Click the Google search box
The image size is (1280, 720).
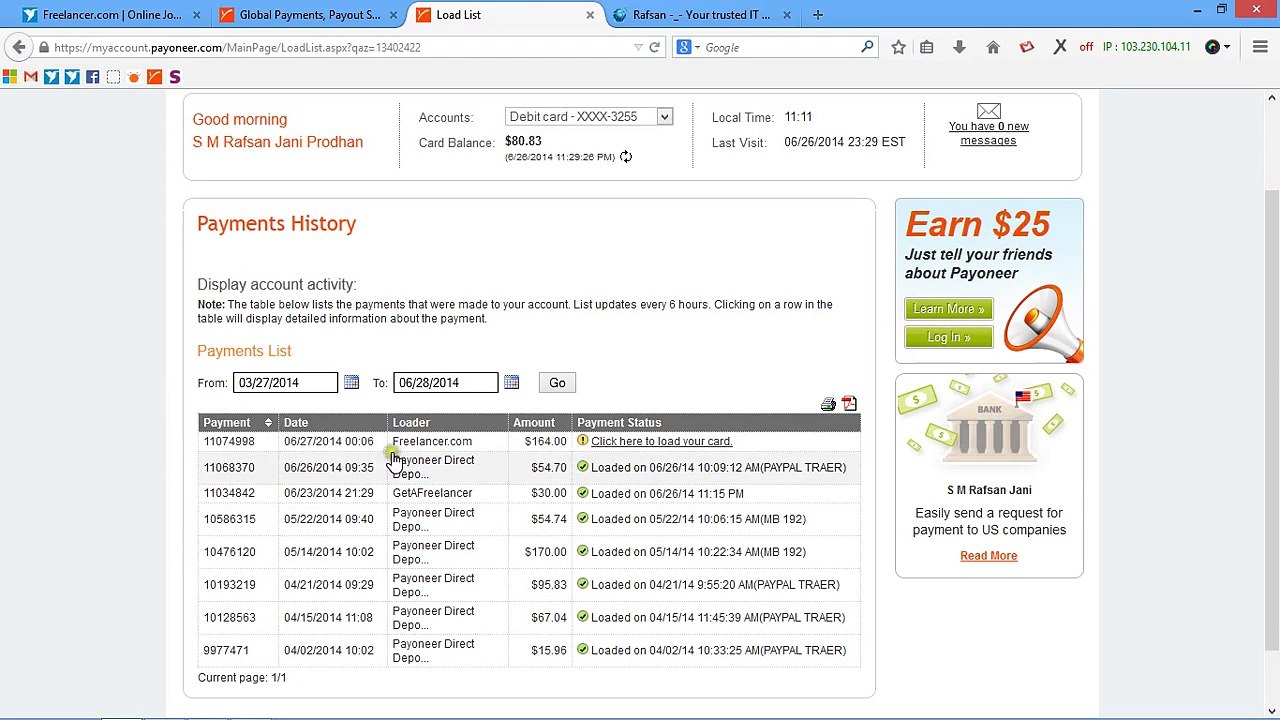780,47
